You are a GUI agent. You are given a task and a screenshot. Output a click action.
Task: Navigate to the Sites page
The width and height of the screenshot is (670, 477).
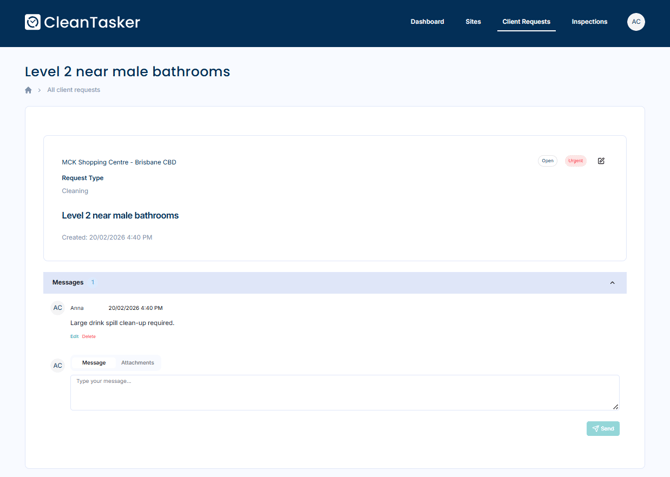(x=473, y=22)
